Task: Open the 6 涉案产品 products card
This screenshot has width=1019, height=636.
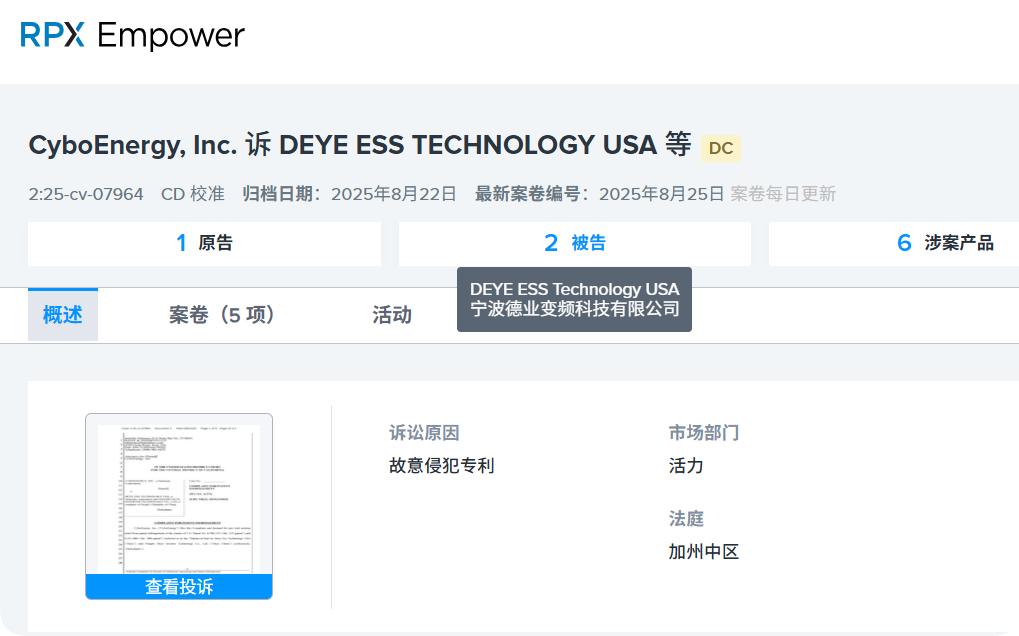Action: pyautogui.click(x=894, y=244)
